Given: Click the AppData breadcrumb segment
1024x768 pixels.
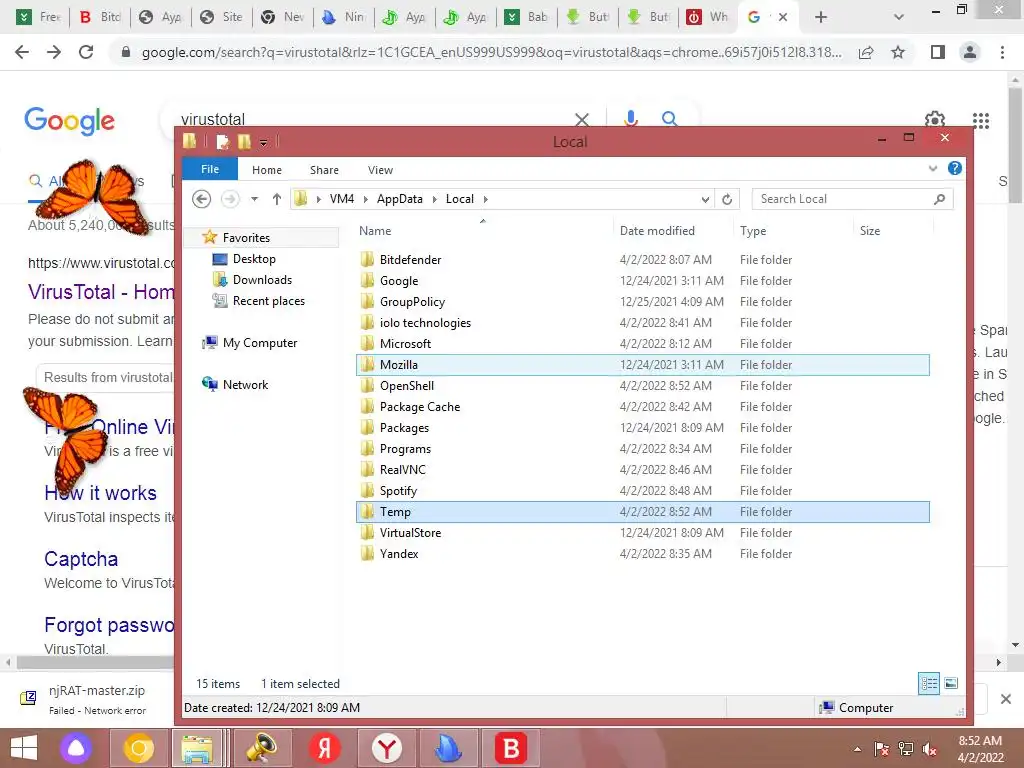Looking at the screenshot, I should (400, 199).
